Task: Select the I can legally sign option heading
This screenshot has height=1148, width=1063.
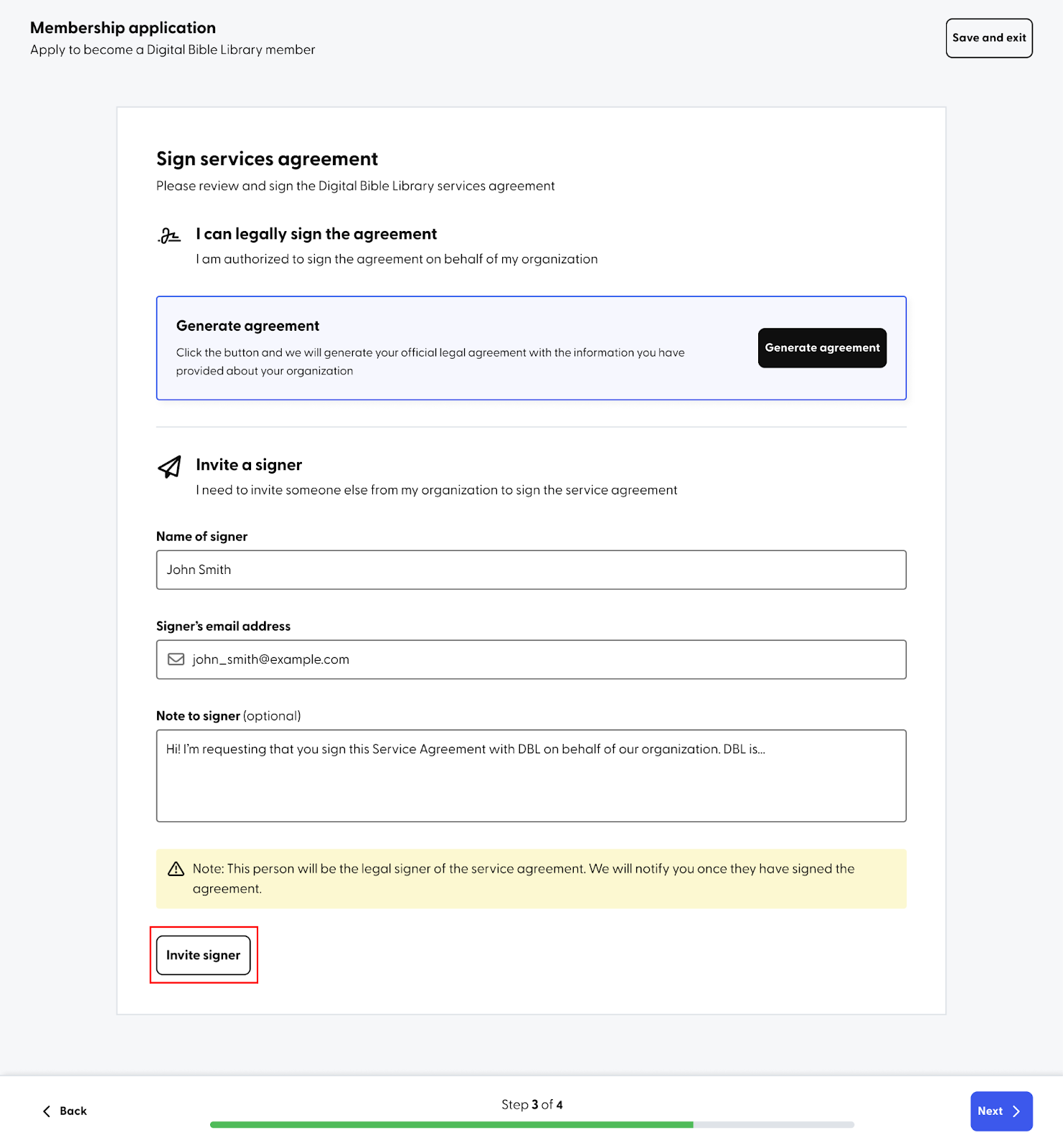Action: pyautogui.click(x=316, y=234)
